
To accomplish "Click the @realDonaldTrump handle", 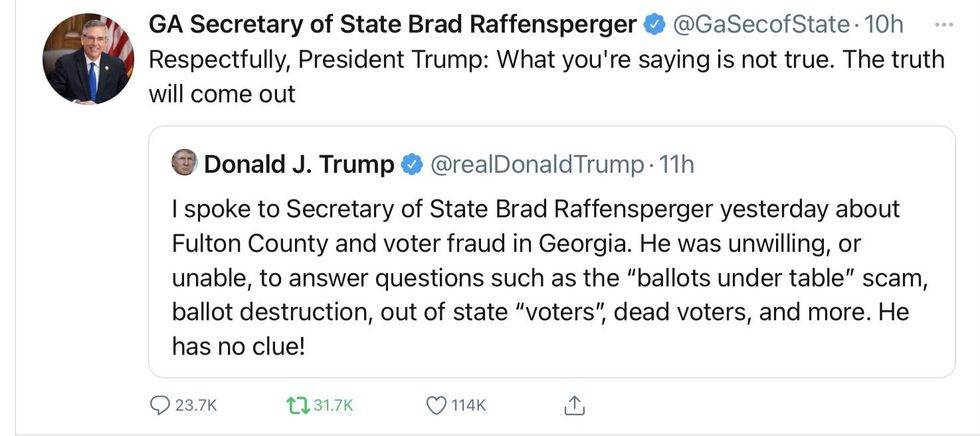I will 535,165.
